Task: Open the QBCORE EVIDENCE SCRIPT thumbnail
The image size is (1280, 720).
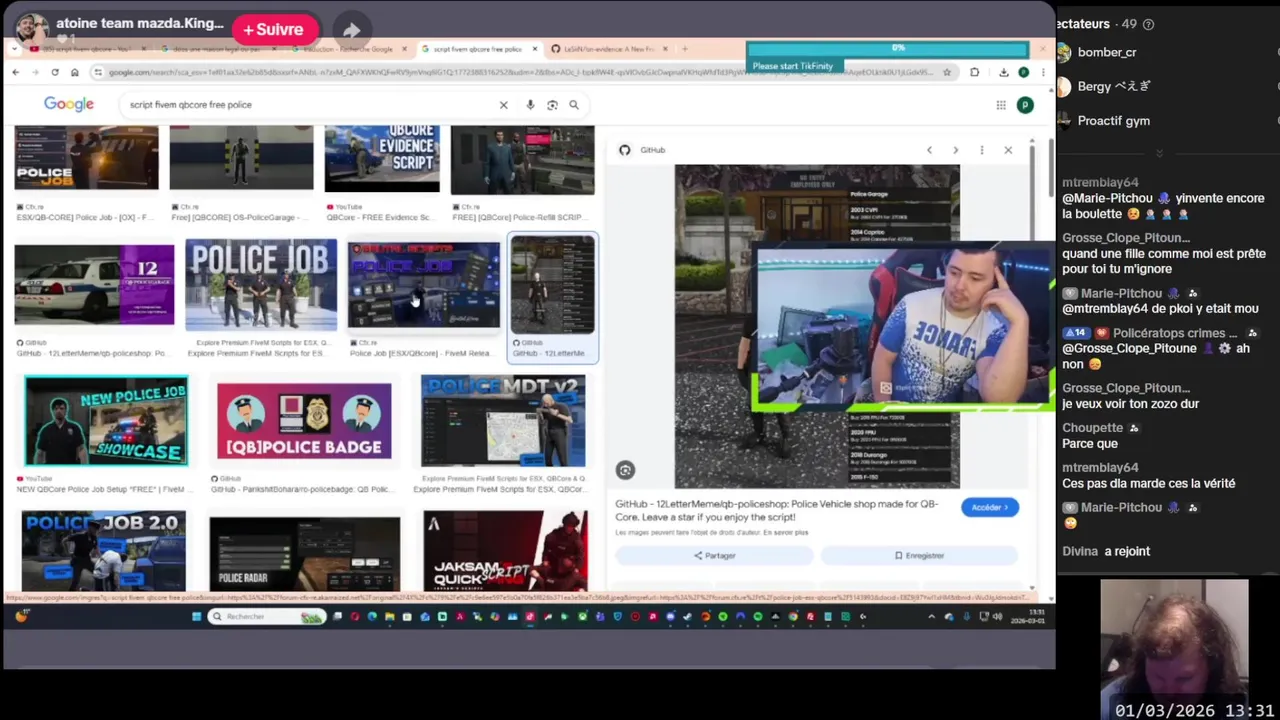Action: coord(382,159)
